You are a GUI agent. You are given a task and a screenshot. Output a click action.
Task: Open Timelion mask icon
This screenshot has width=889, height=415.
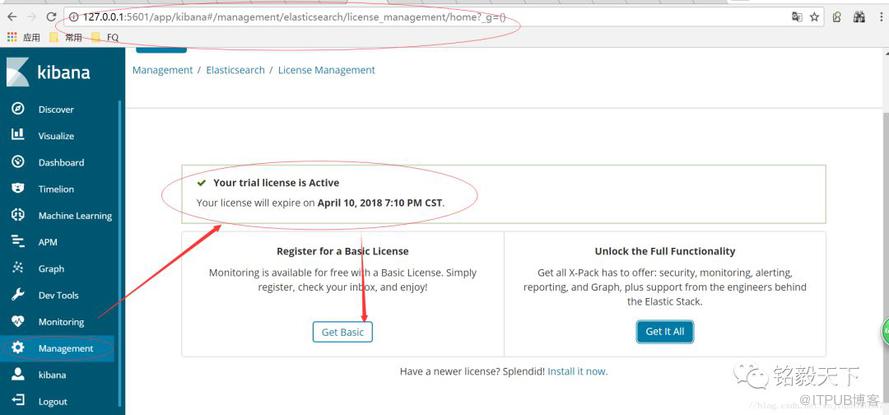(x=18, y=188)
